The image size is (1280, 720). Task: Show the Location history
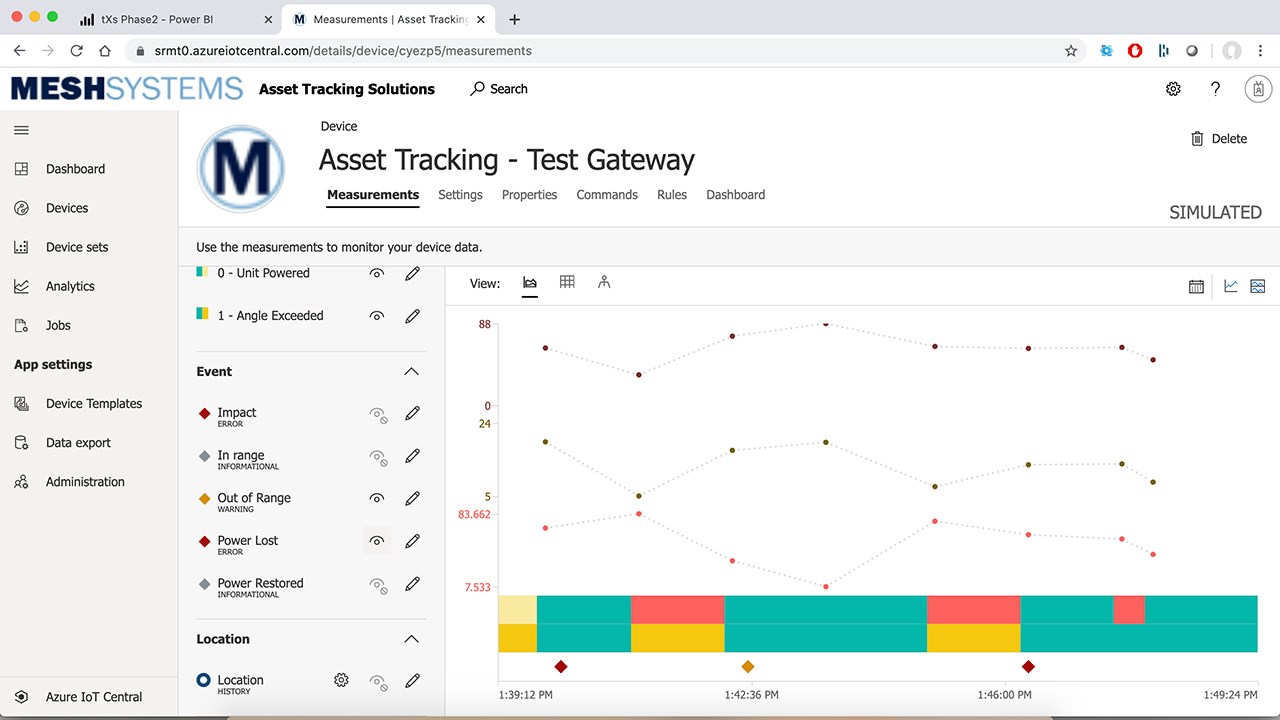click(378, 682)
